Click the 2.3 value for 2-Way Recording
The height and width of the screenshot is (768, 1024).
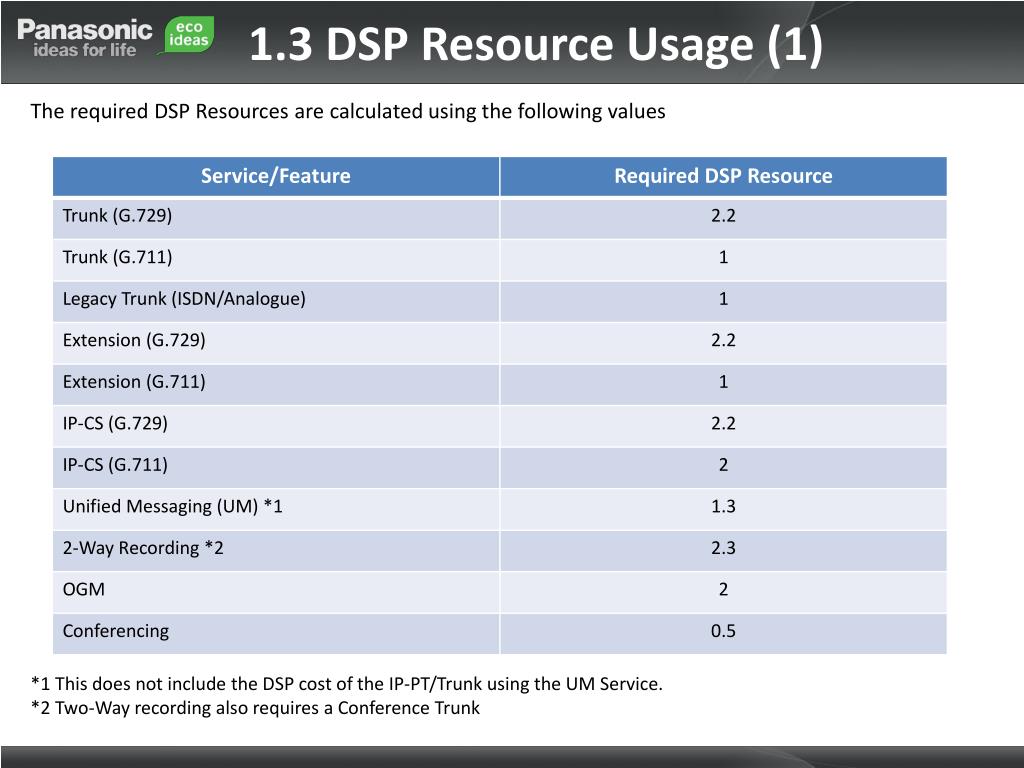click(x=723, y=548)
